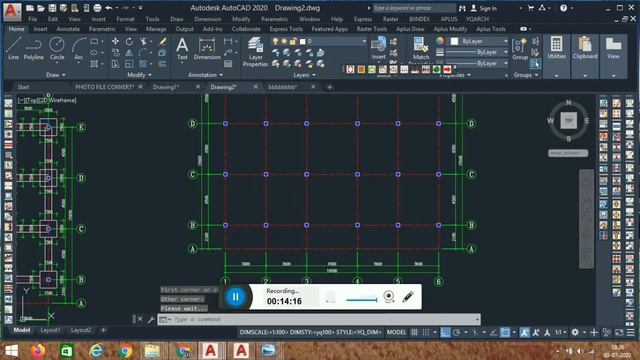Viewport: 640px width, 360px height.
Task: Switch to the Drawing1 file tab
Action: point(166,87)
